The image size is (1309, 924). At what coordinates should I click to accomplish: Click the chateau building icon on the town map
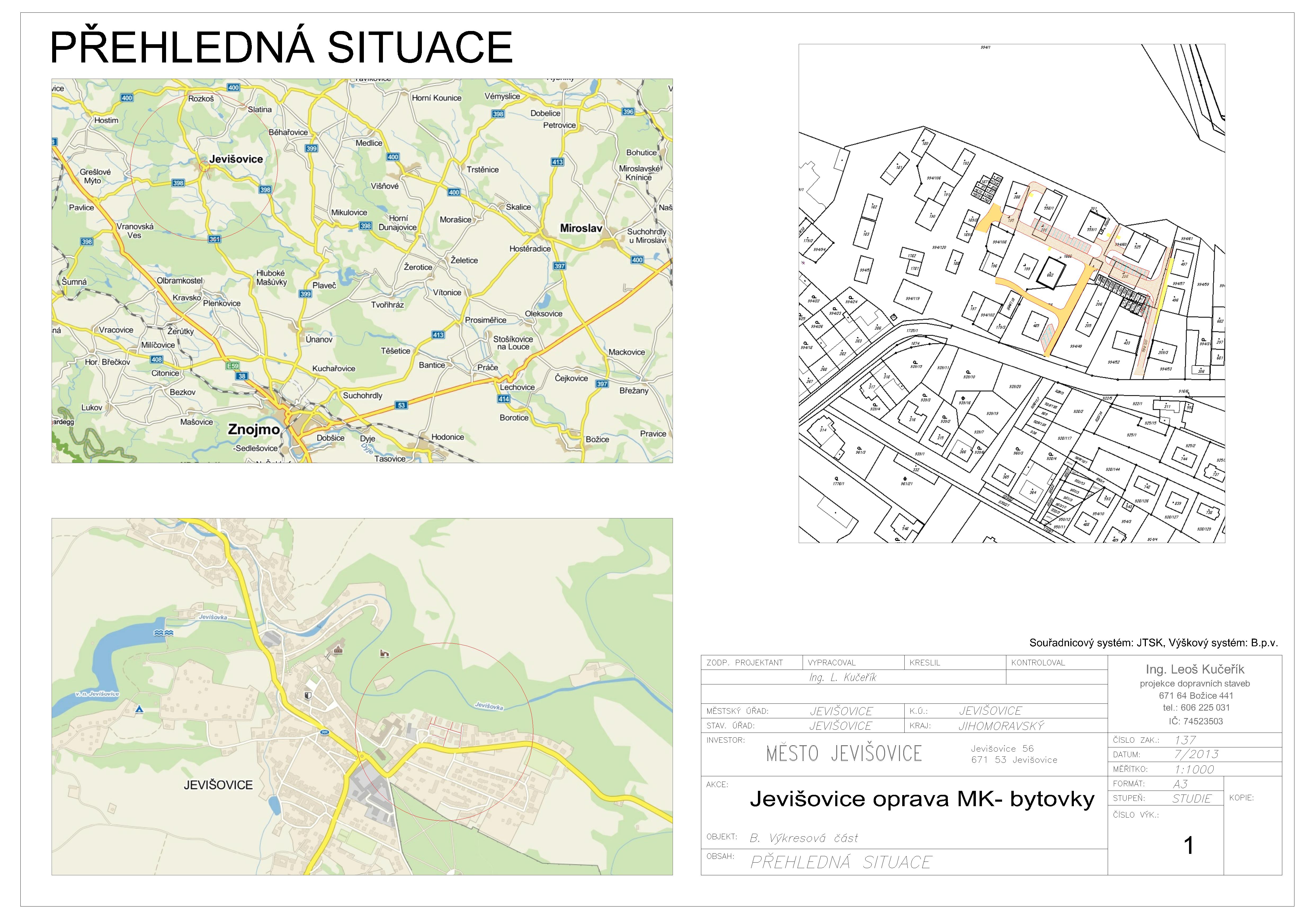(338, 649)
